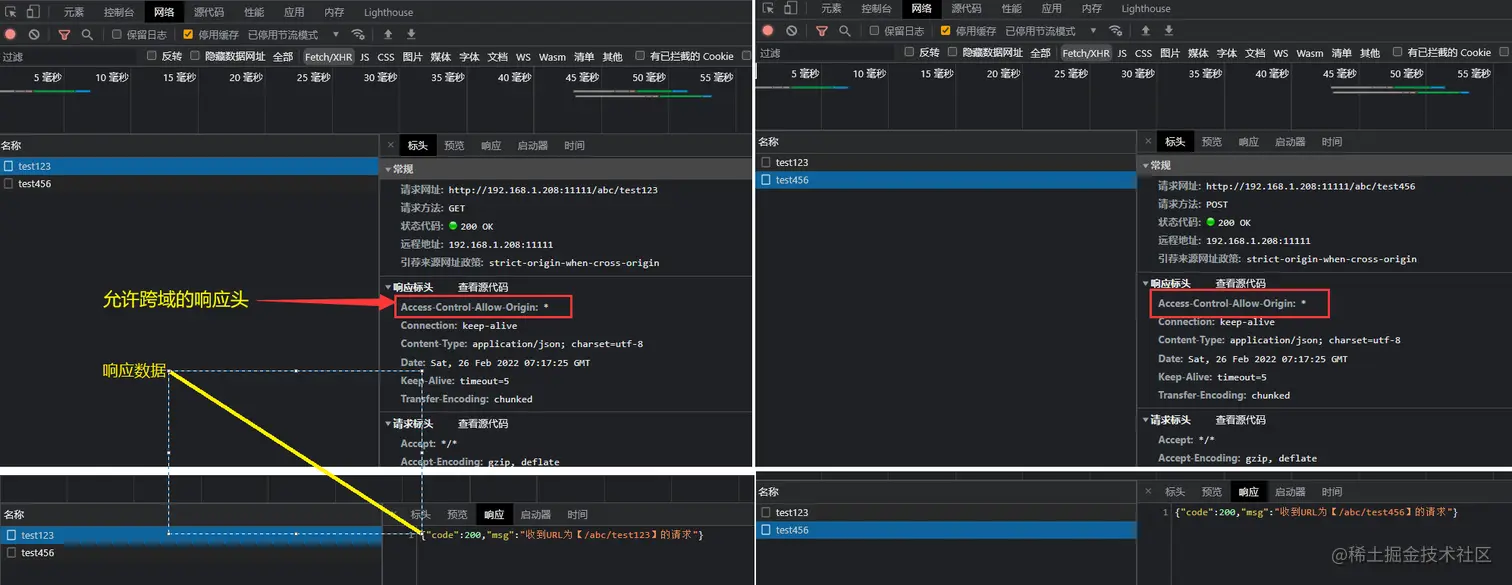This screenshot has height=585, width=1512.
Task: Select the WS type filter, upper-left DevTools
Action: click(x=523, y=57)
